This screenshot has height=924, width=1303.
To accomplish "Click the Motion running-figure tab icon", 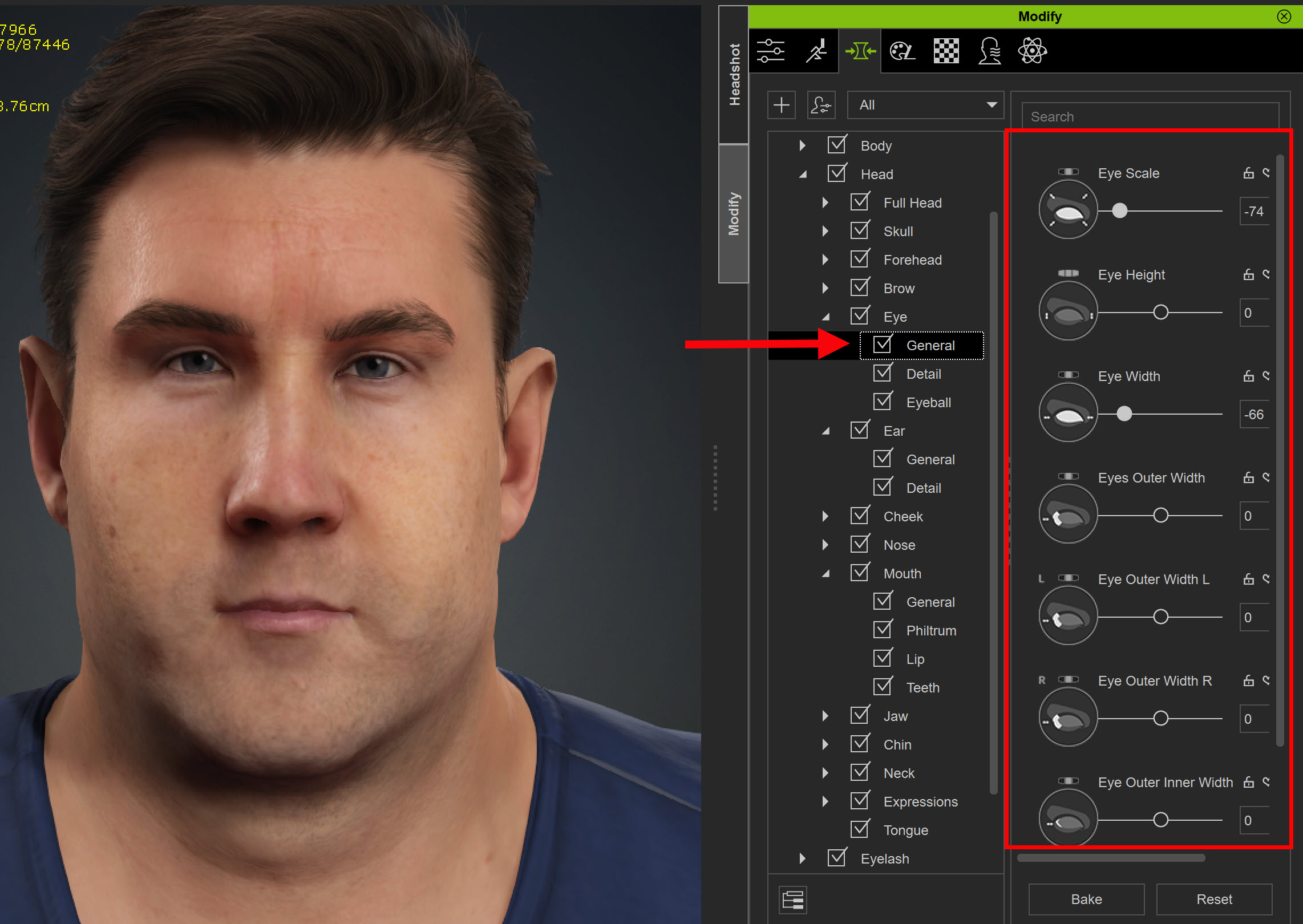I will [816, 51].
